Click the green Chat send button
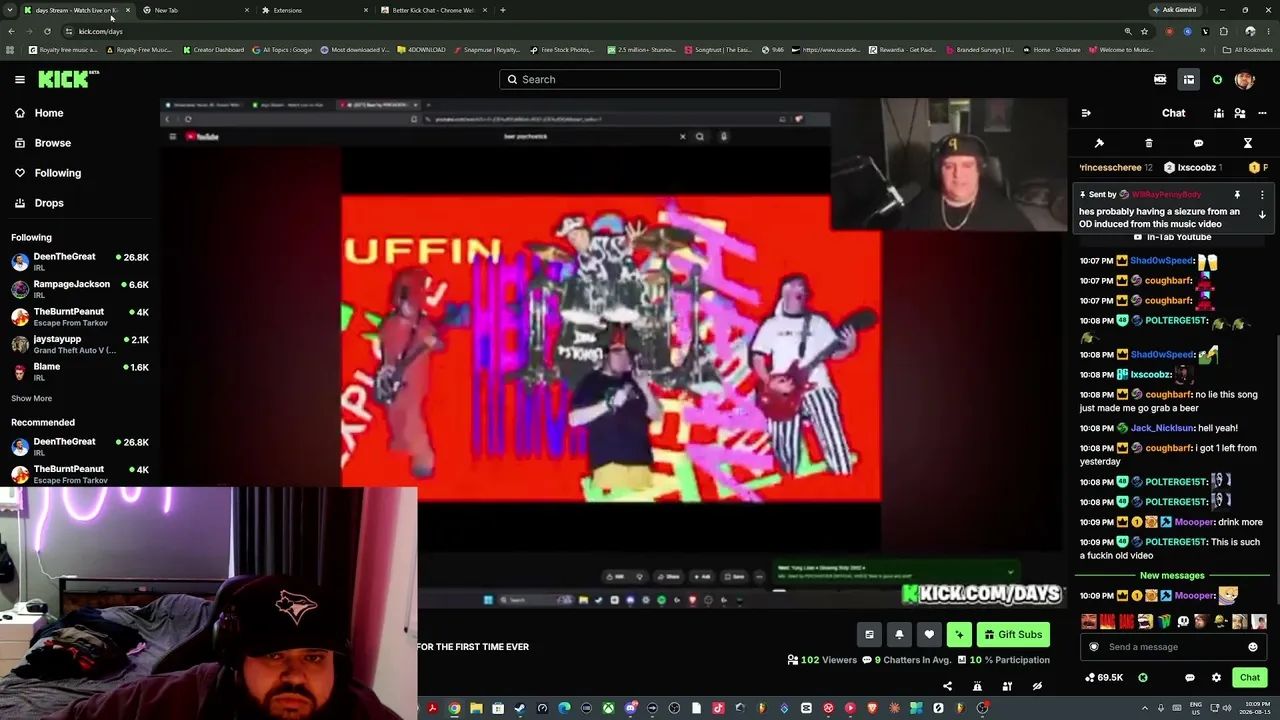Image resolution: width=1280 pixels, height=720 pixels. 1250,678
